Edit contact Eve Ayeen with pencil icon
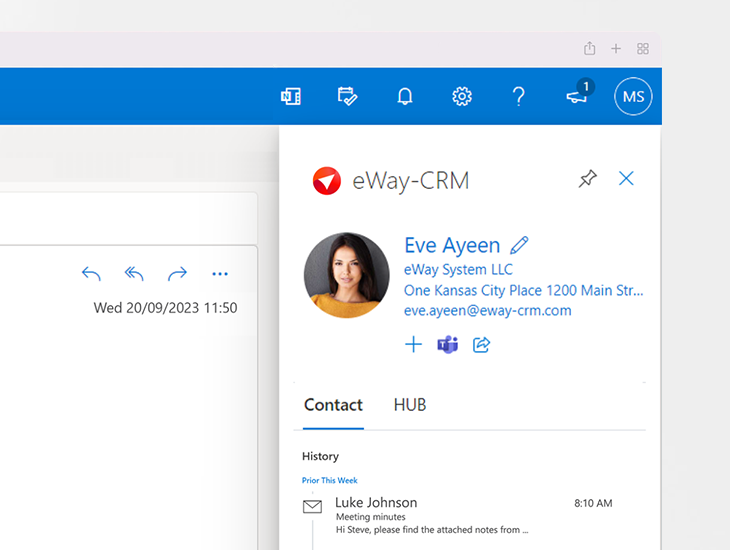Screen dimensions: 730x550 (x=519, y=245)
